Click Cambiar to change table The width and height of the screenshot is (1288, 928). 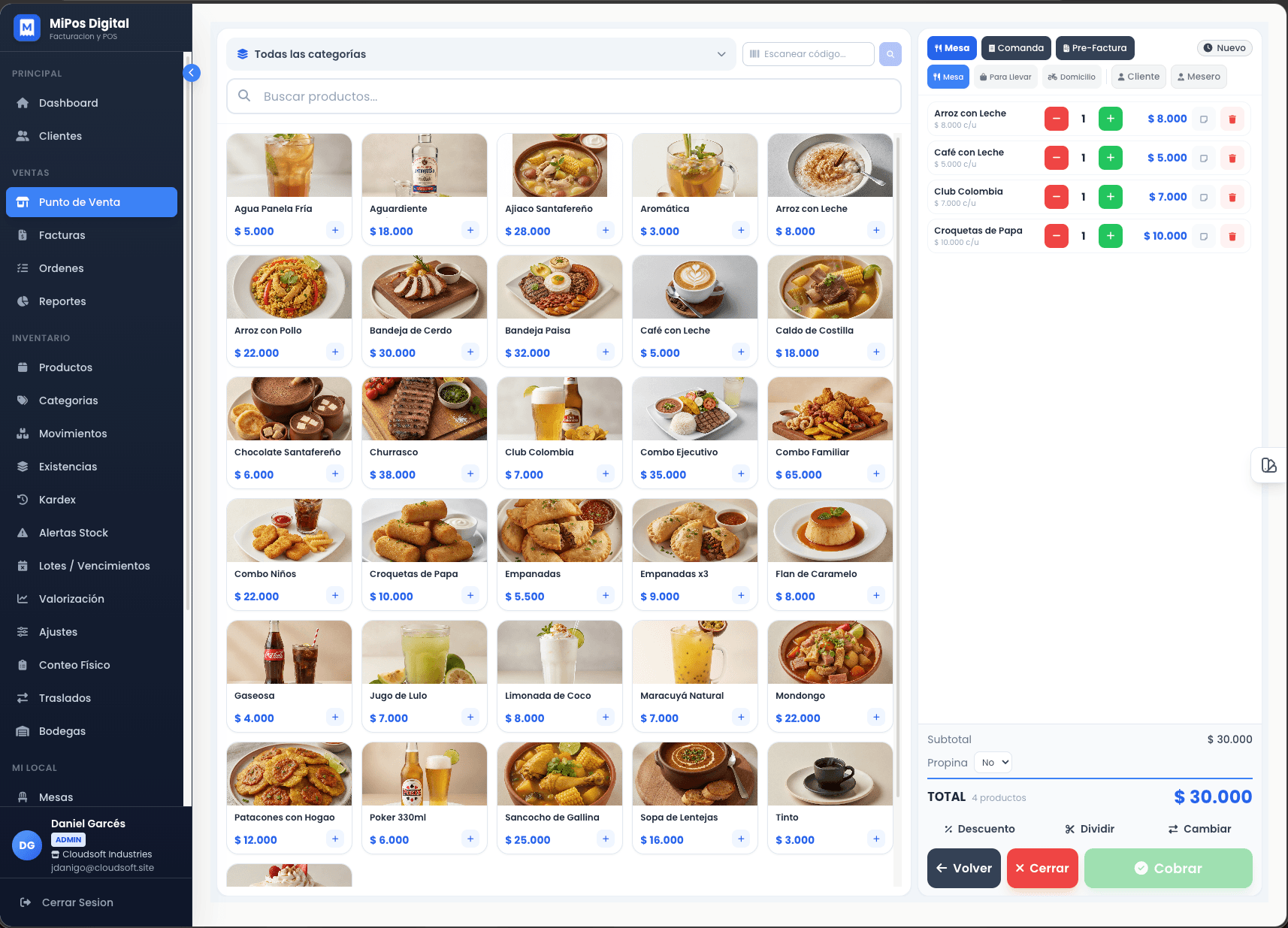[1199, 829]
